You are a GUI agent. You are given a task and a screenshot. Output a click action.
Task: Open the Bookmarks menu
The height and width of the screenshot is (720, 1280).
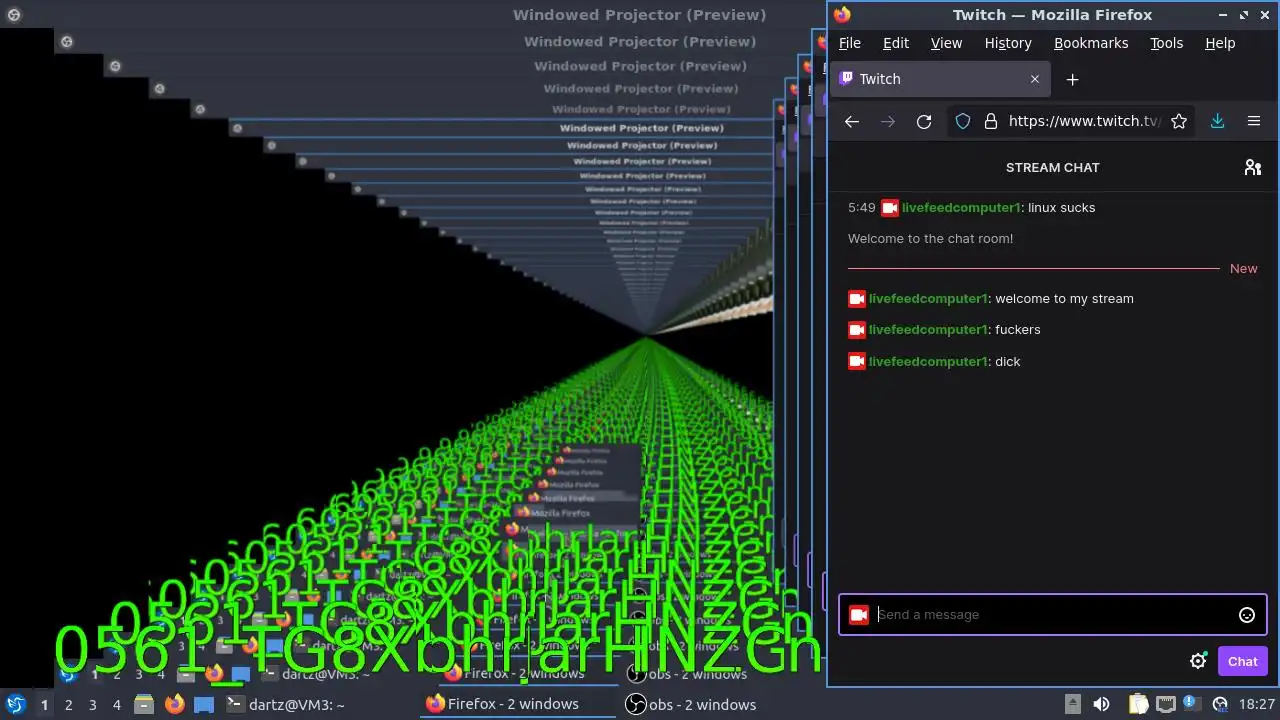(x=1091, y=43)
